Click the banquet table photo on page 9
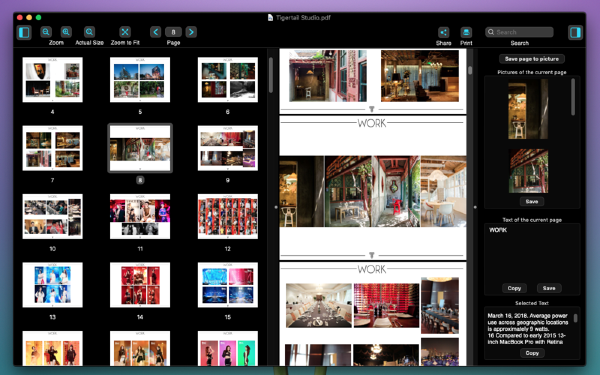600x375 pixels. coord(319,305)
